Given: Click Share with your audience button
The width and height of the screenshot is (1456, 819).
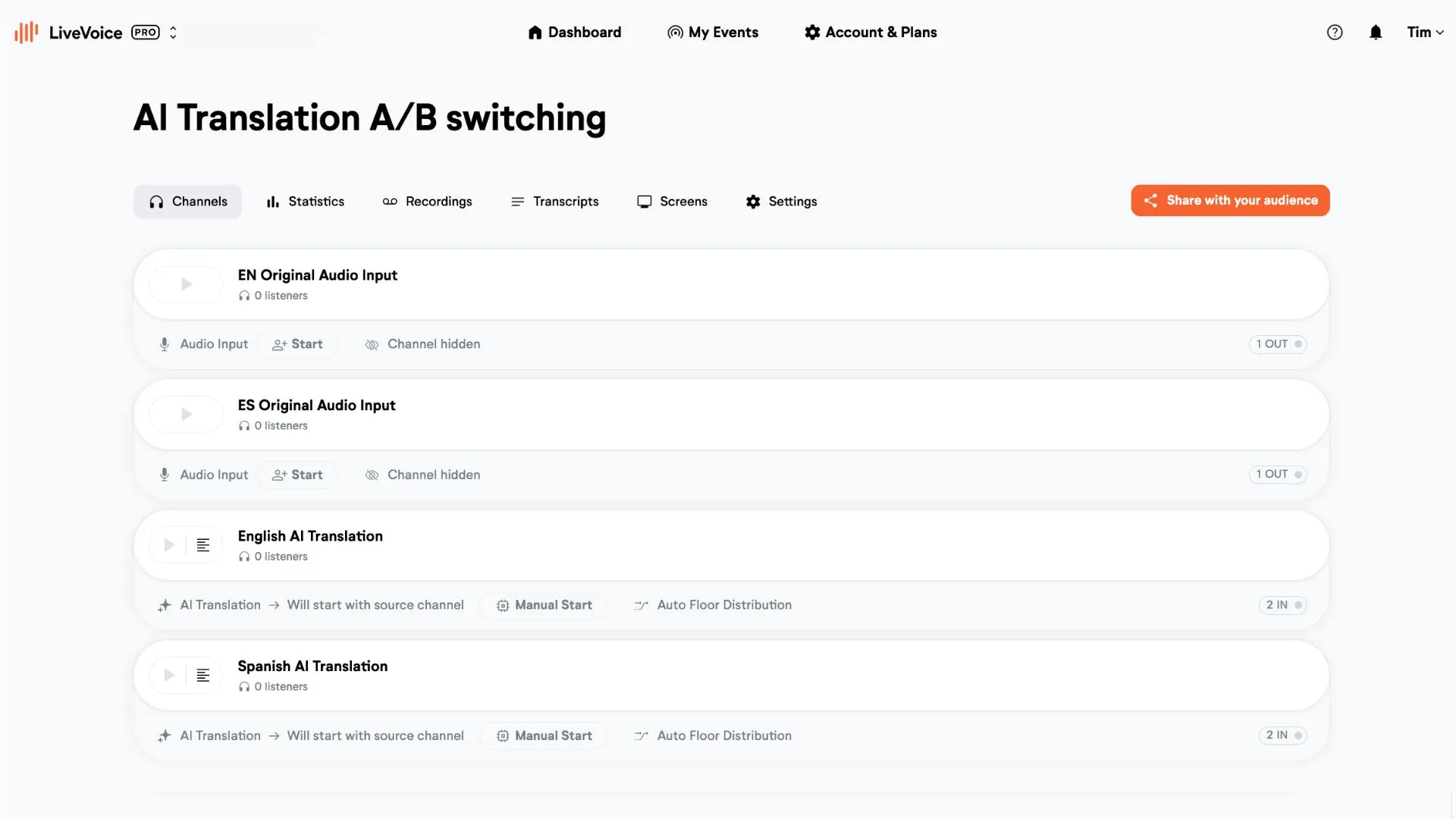Looking at the screenshot, I should click(1230, 201).
